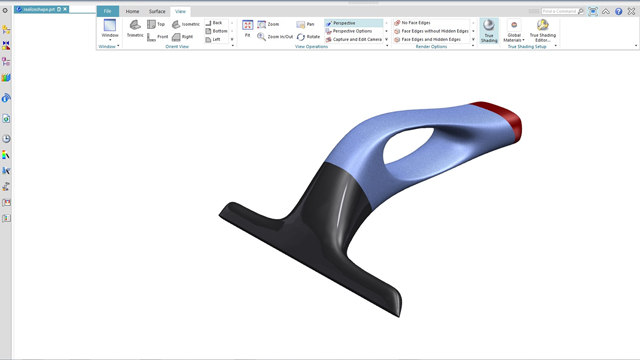Open the Assembly Navigator sidebar icon
The width and height of the screenshot is (640, 360).
[x=6, y=29]
